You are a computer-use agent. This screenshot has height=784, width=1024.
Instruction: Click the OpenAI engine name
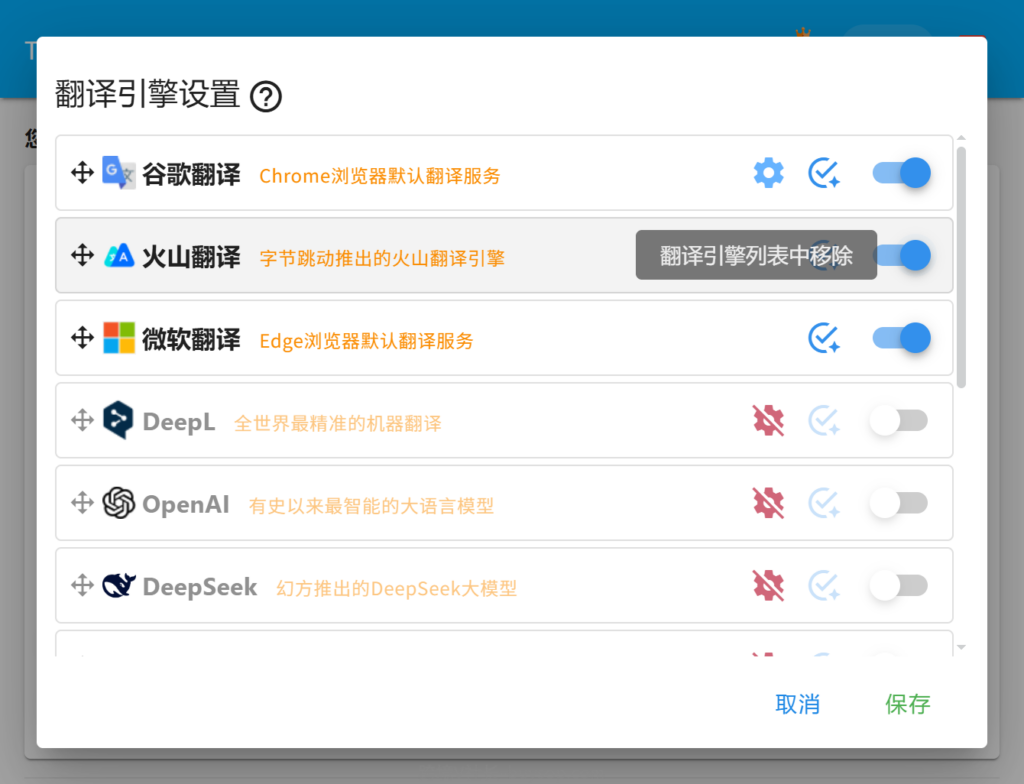pos(186,504)
